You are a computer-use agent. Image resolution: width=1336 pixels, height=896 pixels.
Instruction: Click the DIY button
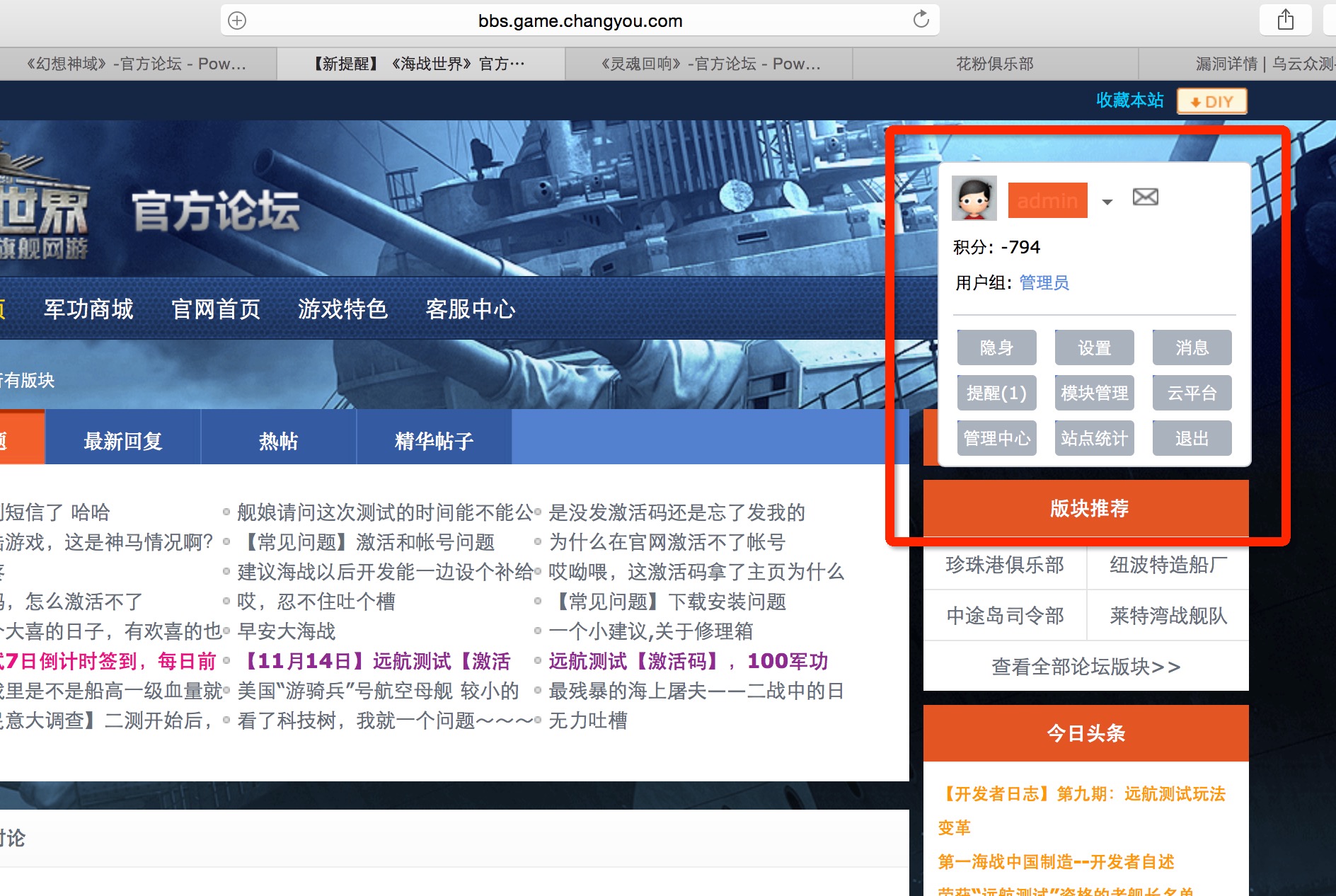pos(1212,101)
